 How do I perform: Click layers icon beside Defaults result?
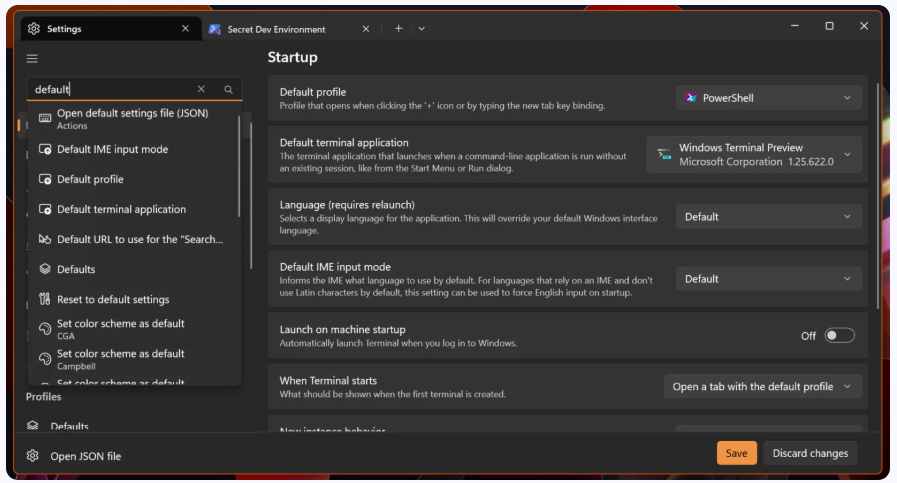click(x=45, y=269)
